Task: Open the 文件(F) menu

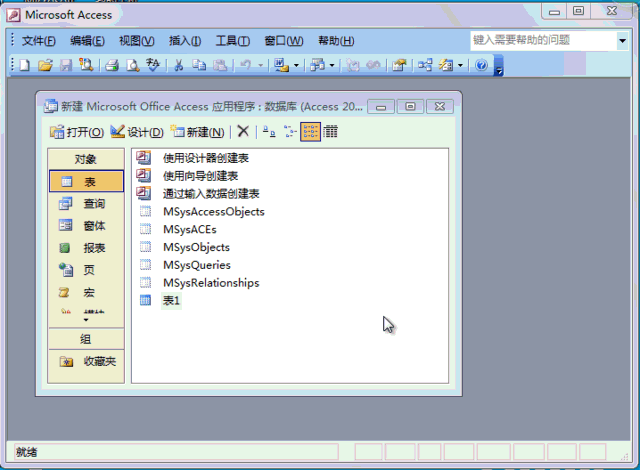Action: [x=39, y=41]
